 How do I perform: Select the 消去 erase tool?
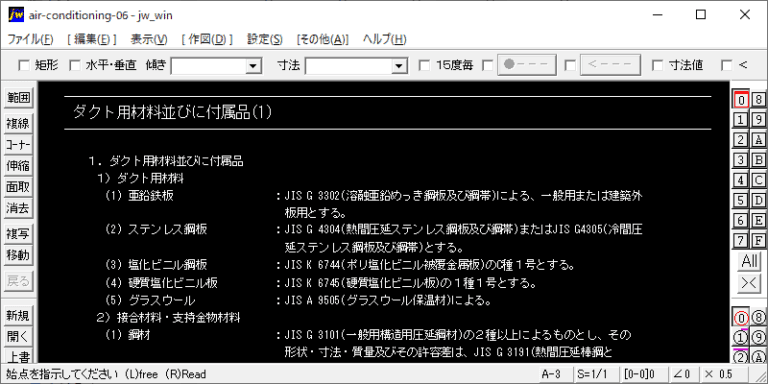coord(18,208)
